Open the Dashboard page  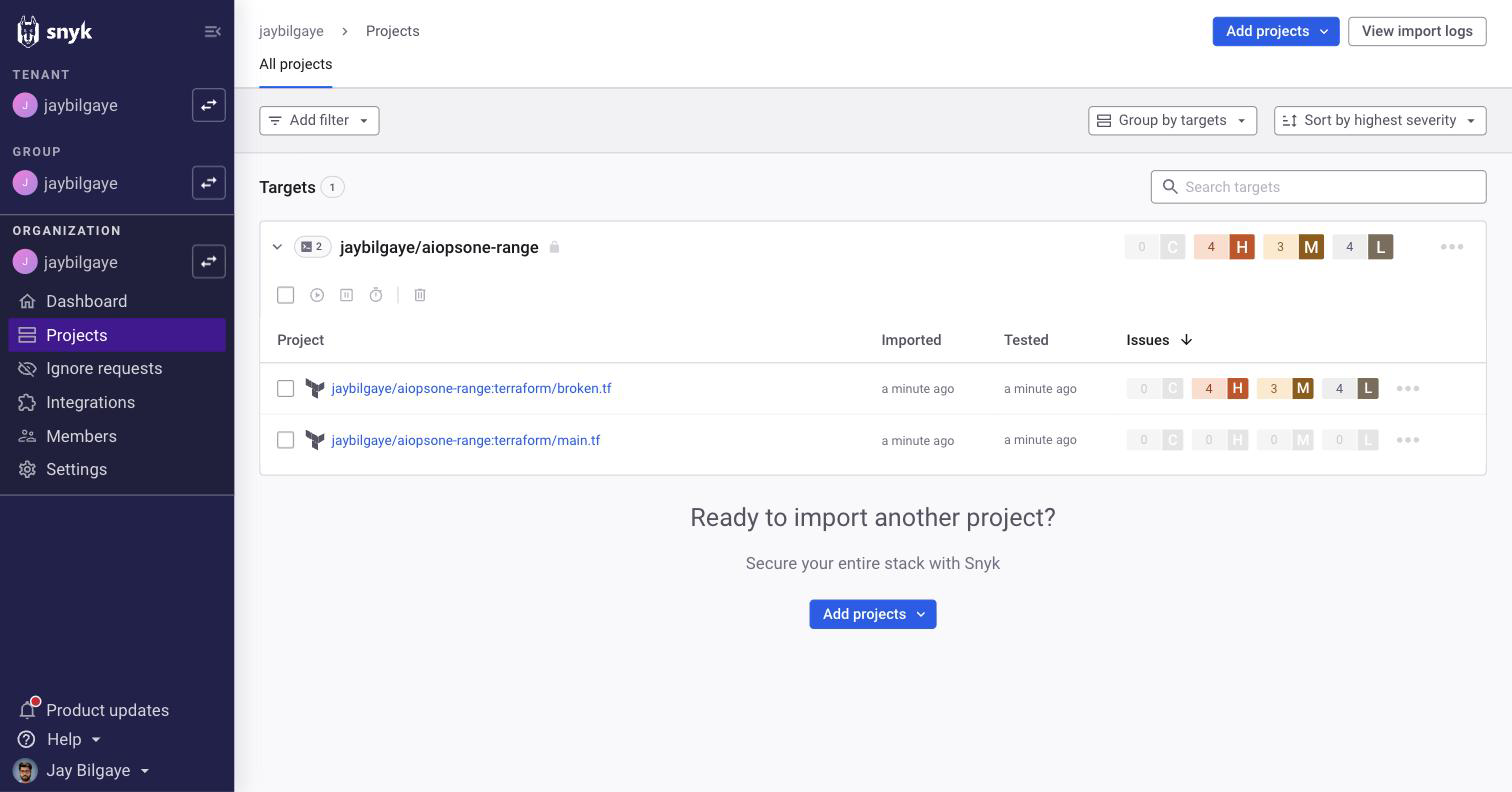pyautogui.click(x=117, y=301)
